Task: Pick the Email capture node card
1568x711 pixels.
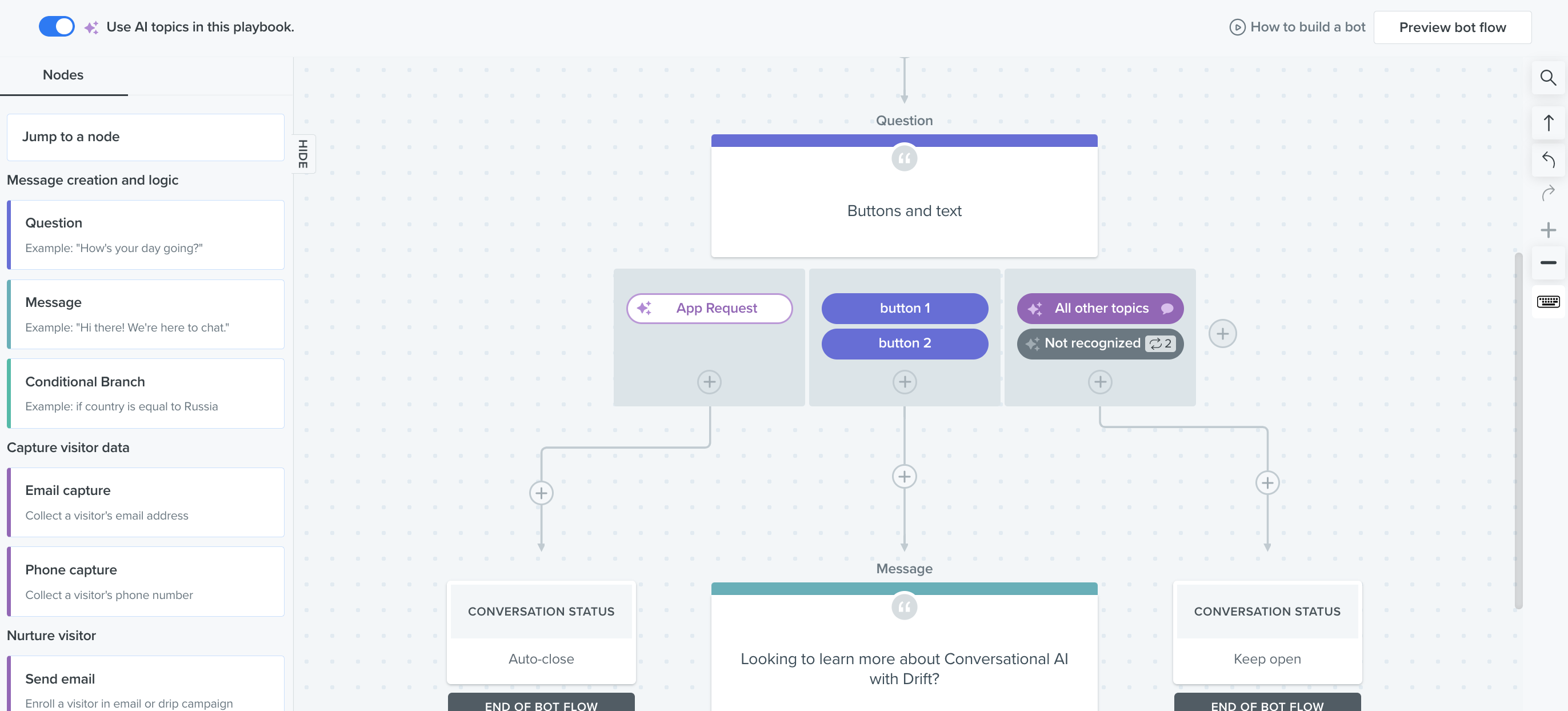Action: click(146, 502)
